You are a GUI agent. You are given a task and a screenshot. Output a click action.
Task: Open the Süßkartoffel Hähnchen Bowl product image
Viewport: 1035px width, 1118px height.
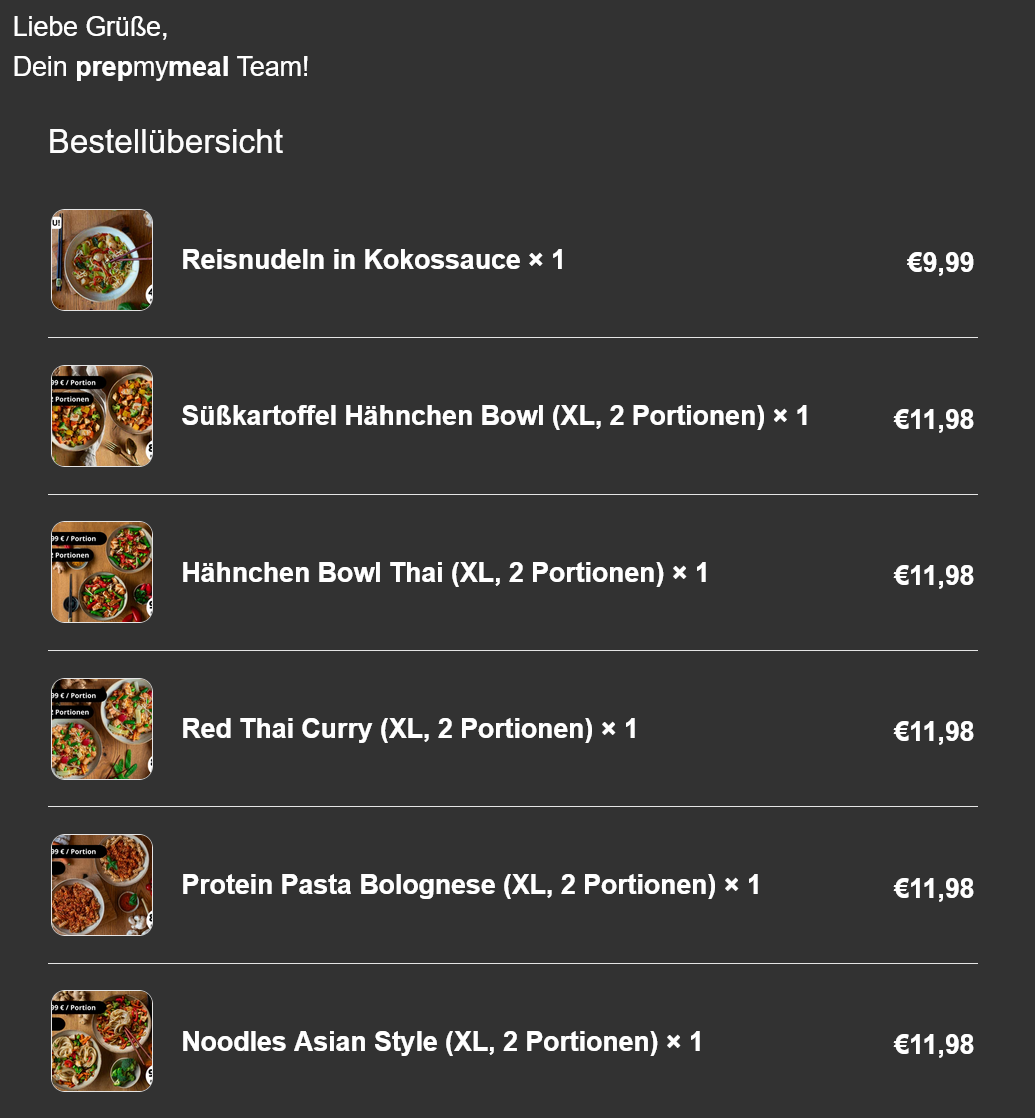click(x=102, y=416)
